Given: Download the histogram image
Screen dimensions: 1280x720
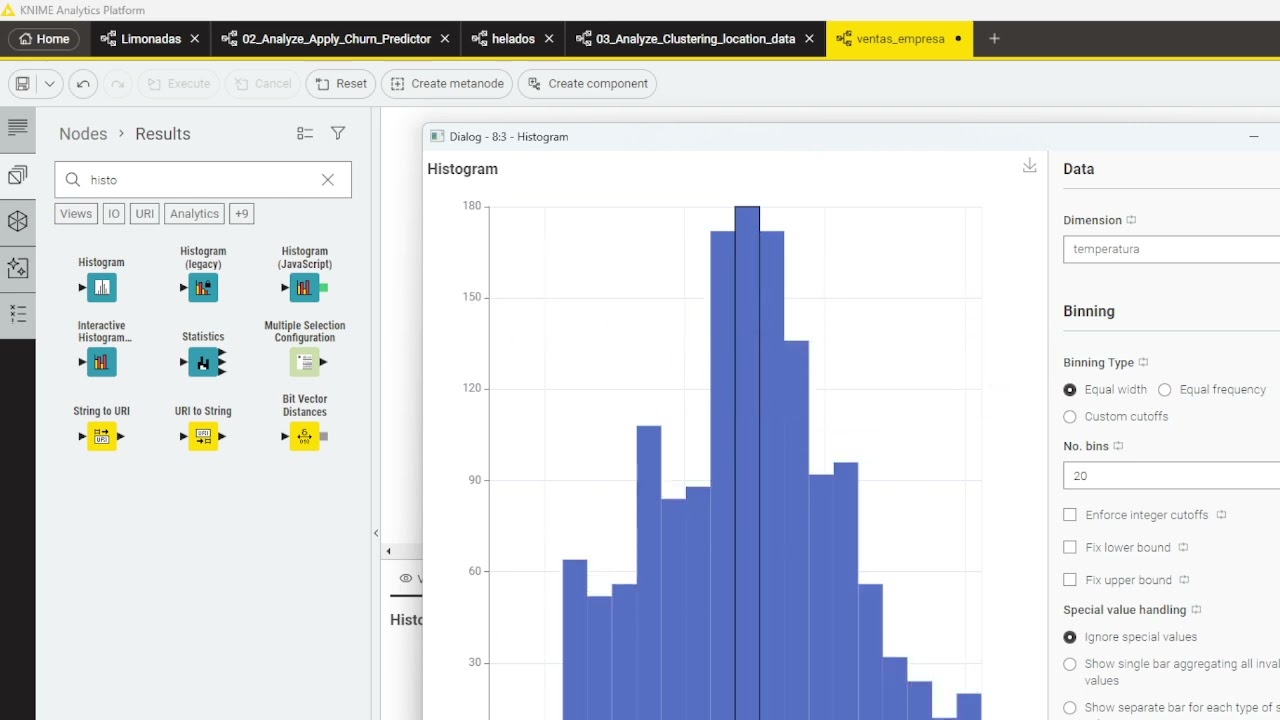Looking at the screenshot, I should [1029, 166].
